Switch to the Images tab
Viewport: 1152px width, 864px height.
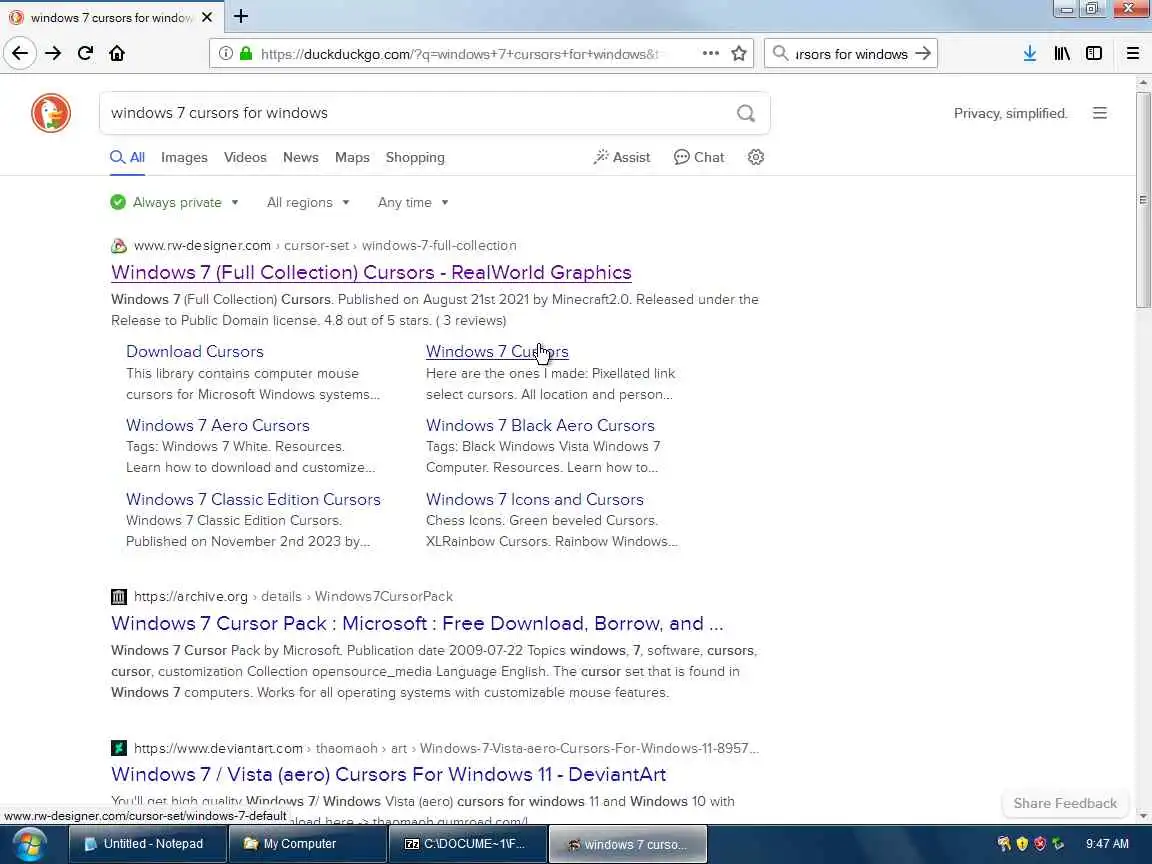pos(184,157)
